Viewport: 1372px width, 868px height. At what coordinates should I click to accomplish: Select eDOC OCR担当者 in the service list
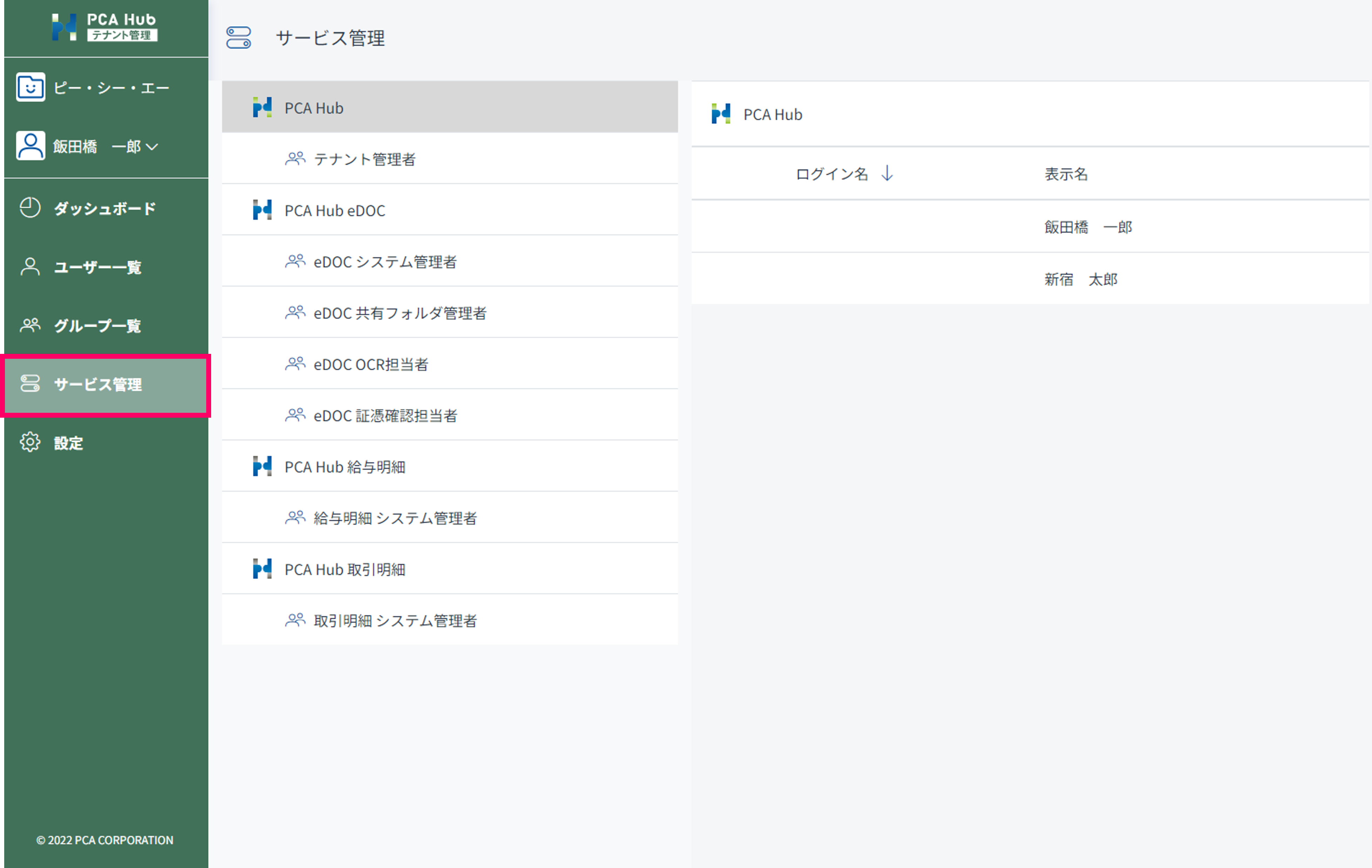[371, 364]
